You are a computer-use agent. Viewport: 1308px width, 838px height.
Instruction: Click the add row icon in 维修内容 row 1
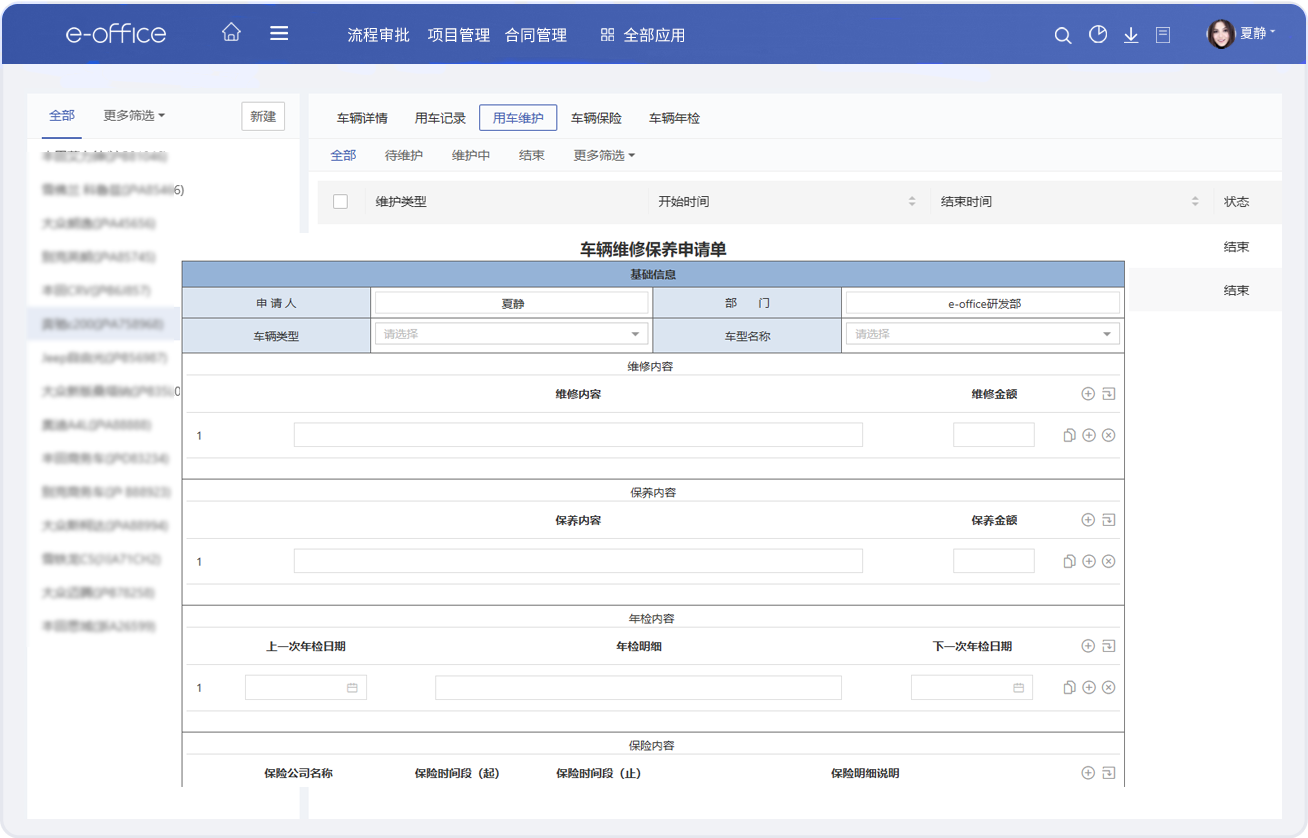pyautogui.click(x=1089, y=435)
